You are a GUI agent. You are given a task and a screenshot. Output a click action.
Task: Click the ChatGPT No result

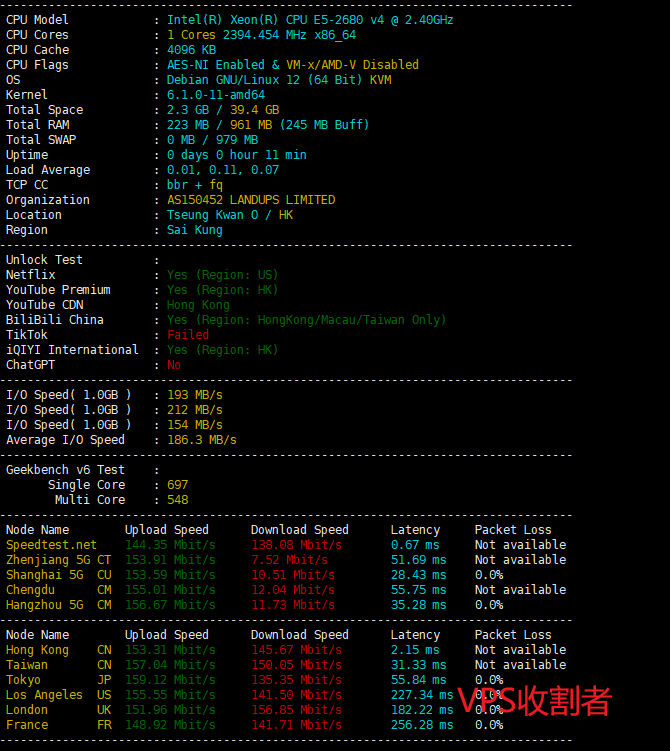tap(174, 365)
